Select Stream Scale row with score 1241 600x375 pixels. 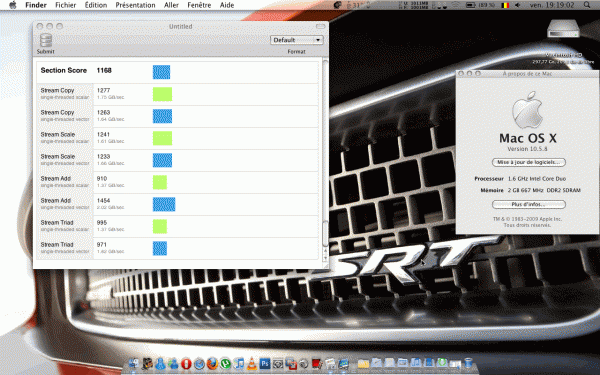[x=178, y=138]
